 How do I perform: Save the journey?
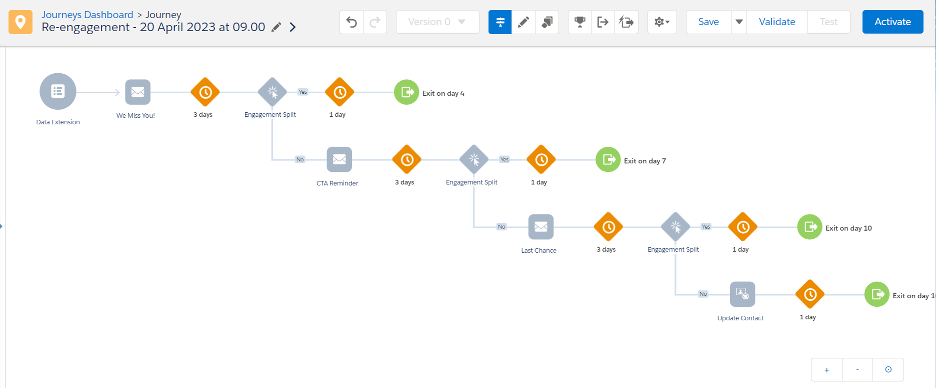(x=709, y=22)
